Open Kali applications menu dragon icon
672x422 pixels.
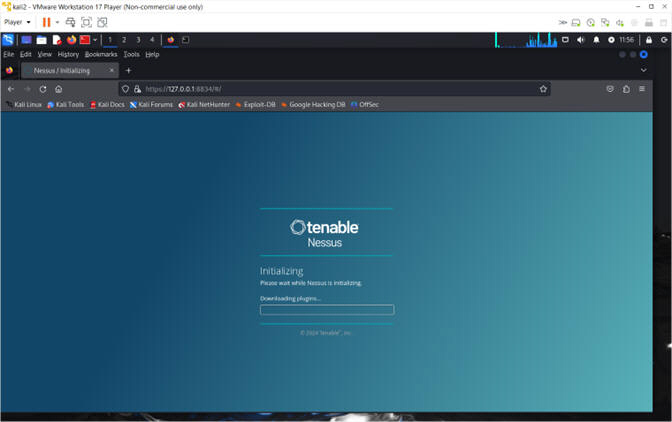[x=8, y=40]
